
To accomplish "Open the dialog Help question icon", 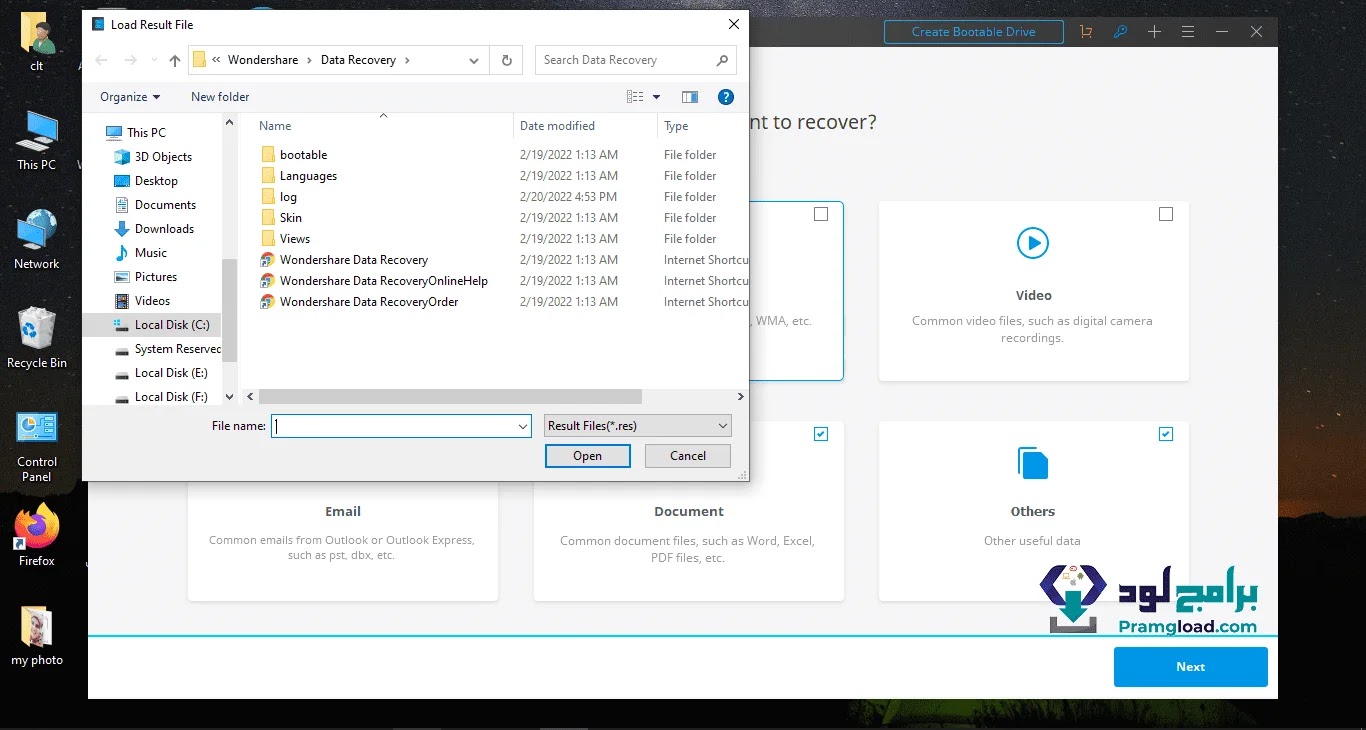I will 726,97.
